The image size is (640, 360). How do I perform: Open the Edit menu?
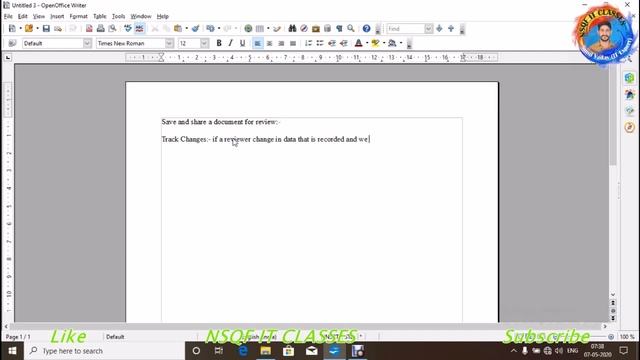tap(22, 16)
